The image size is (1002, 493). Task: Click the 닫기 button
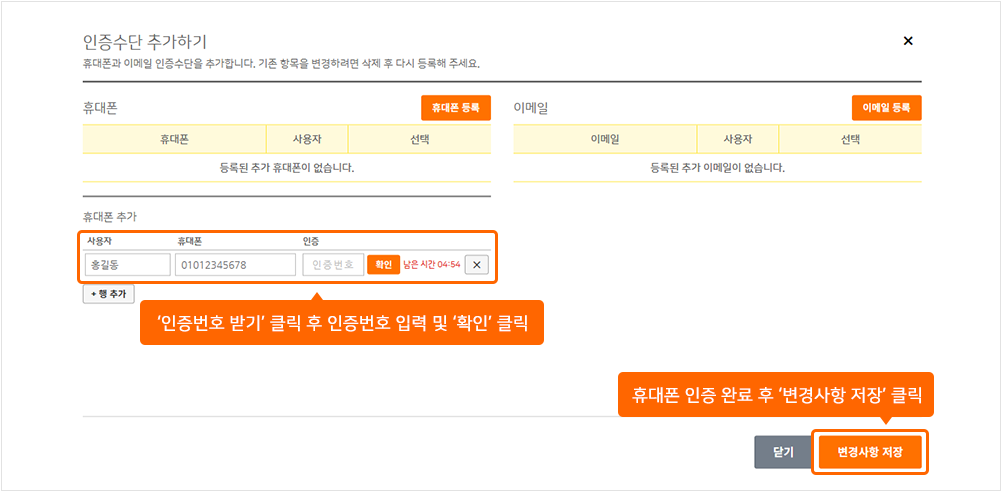(x=783, y=452)
